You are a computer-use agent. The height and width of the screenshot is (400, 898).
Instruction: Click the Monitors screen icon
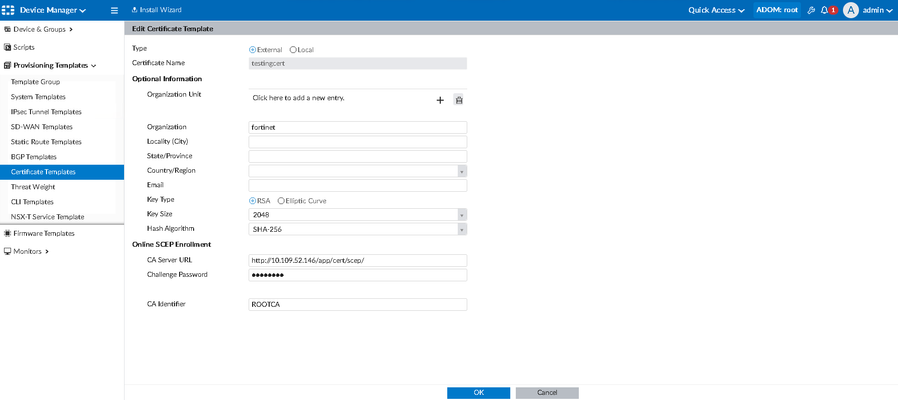pyautogui.click(x=7, y=251)
